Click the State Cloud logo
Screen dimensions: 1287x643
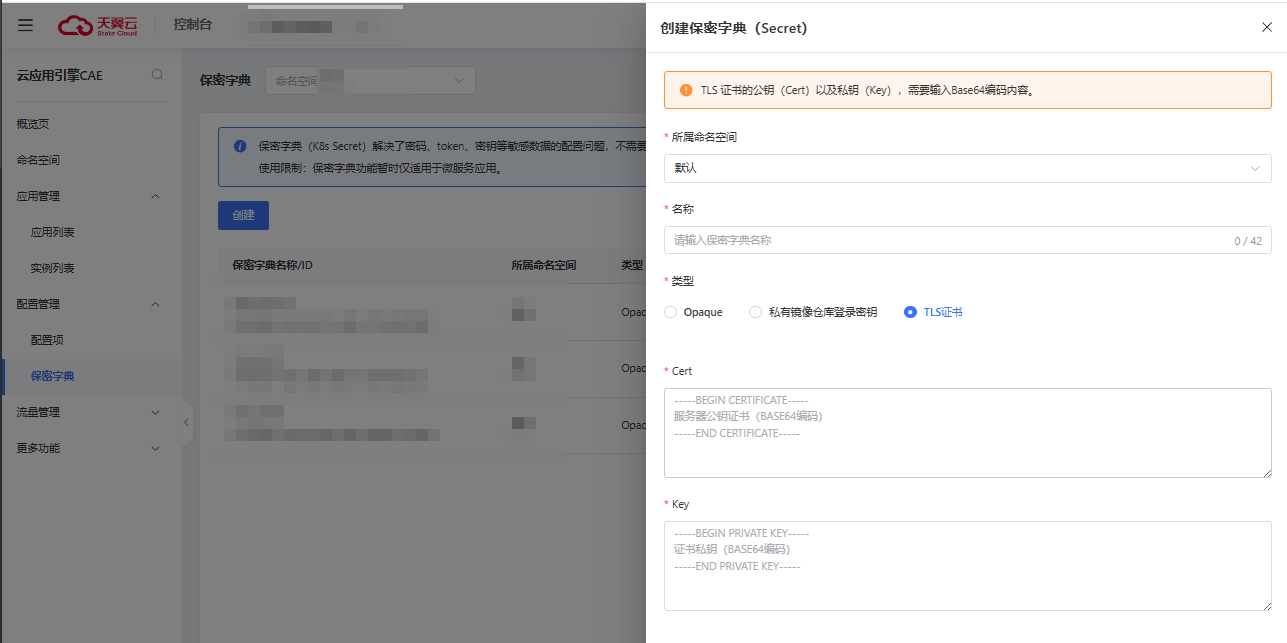coord(100,25)
